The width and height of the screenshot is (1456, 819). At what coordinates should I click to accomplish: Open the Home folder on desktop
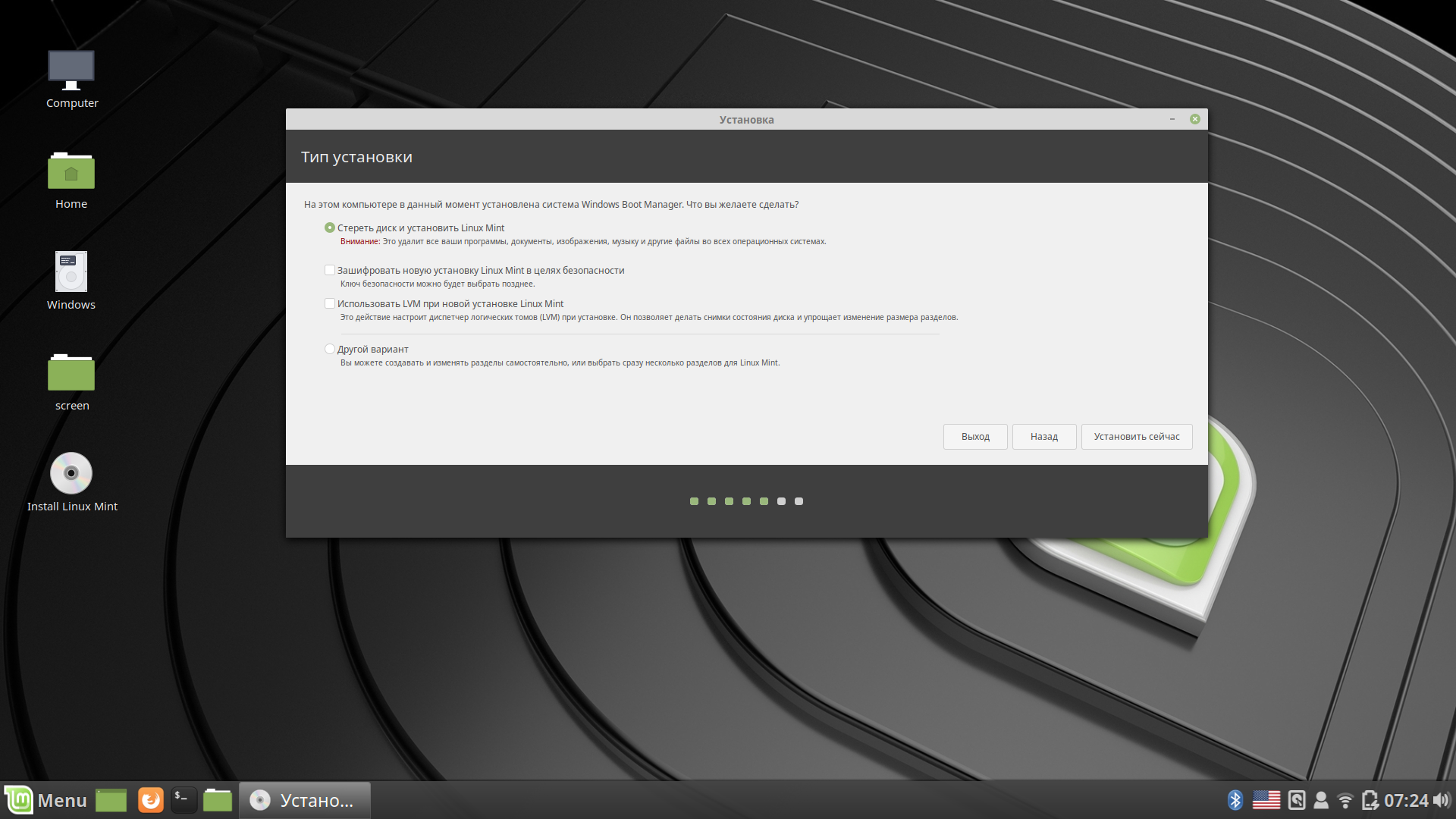[71, 180]
